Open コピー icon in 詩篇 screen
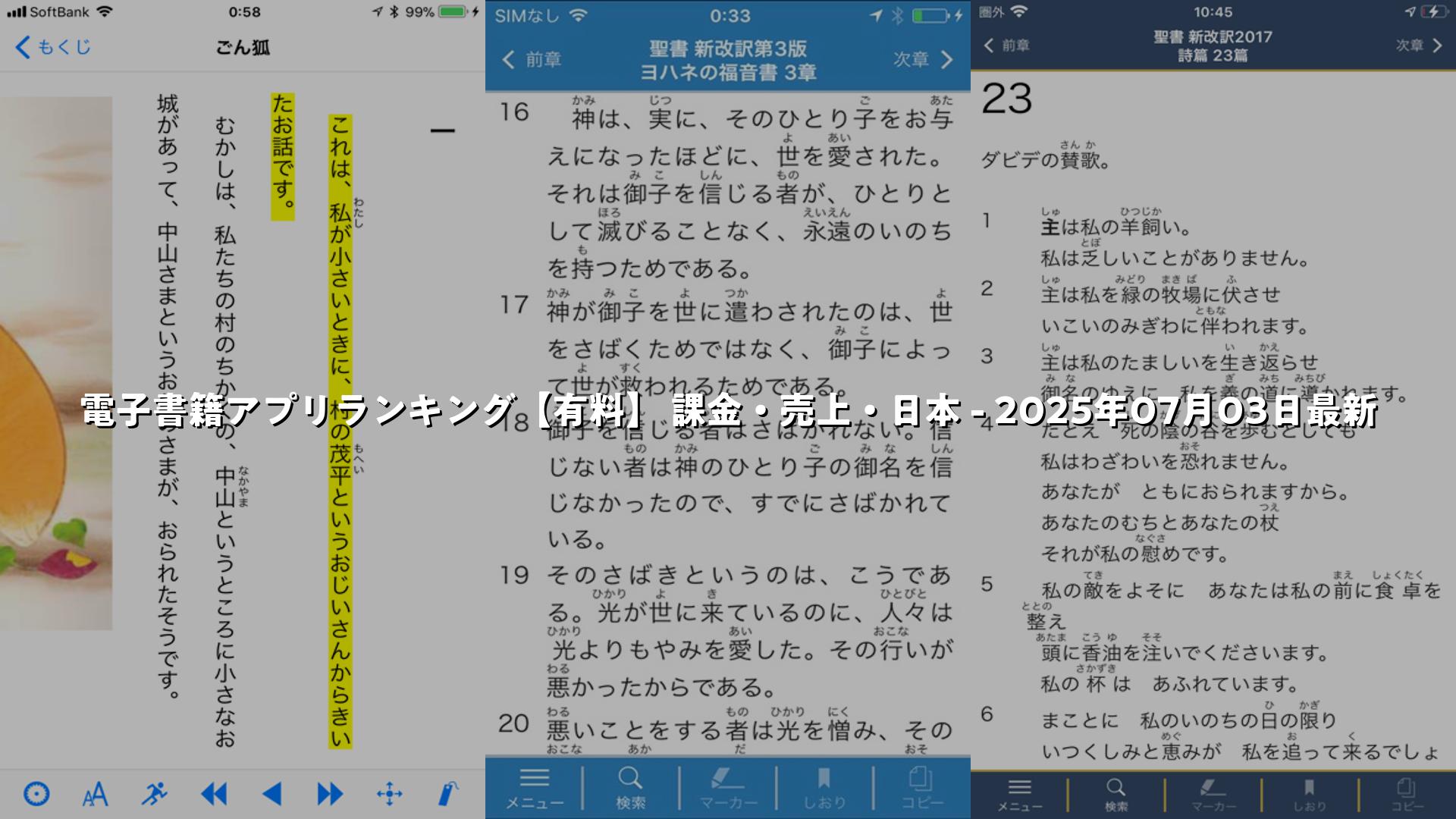Viewport: 1456px width, 819px height. (x=1407, y=795)
